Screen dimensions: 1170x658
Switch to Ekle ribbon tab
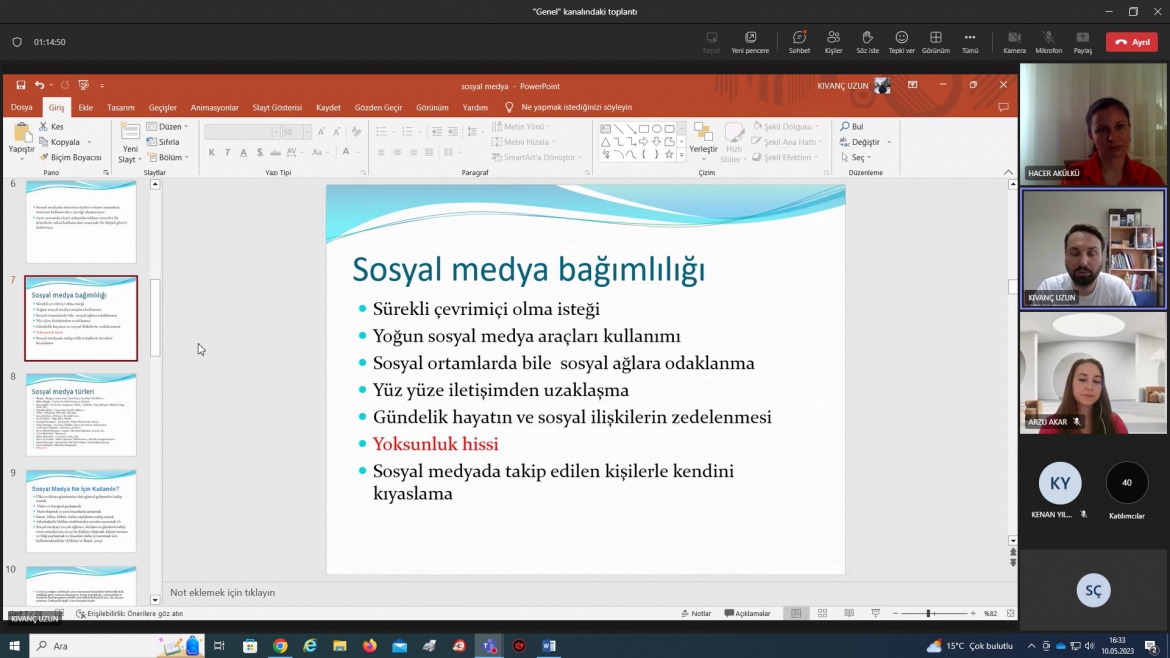coord(86,107)
